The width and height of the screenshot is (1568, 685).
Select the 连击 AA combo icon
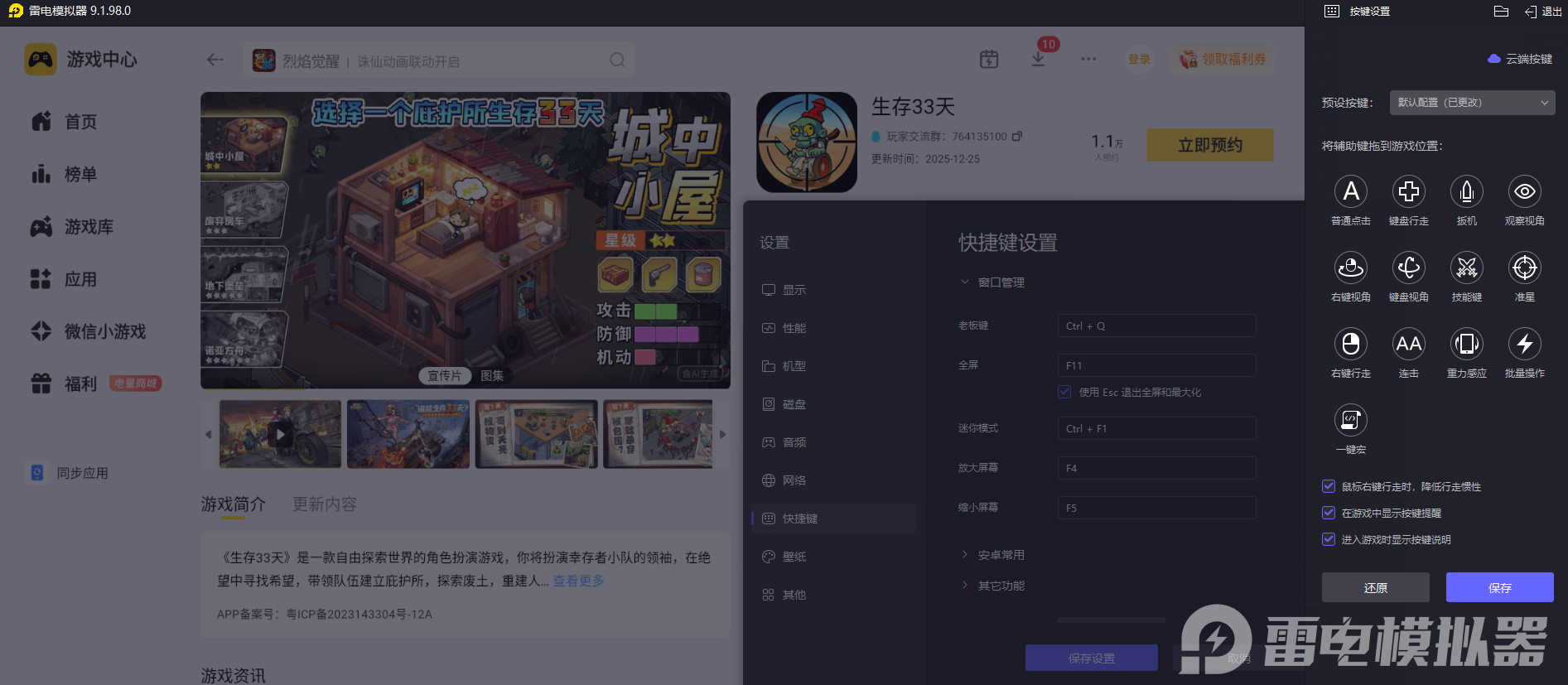pyautogui.click(x=1409, y=344)
